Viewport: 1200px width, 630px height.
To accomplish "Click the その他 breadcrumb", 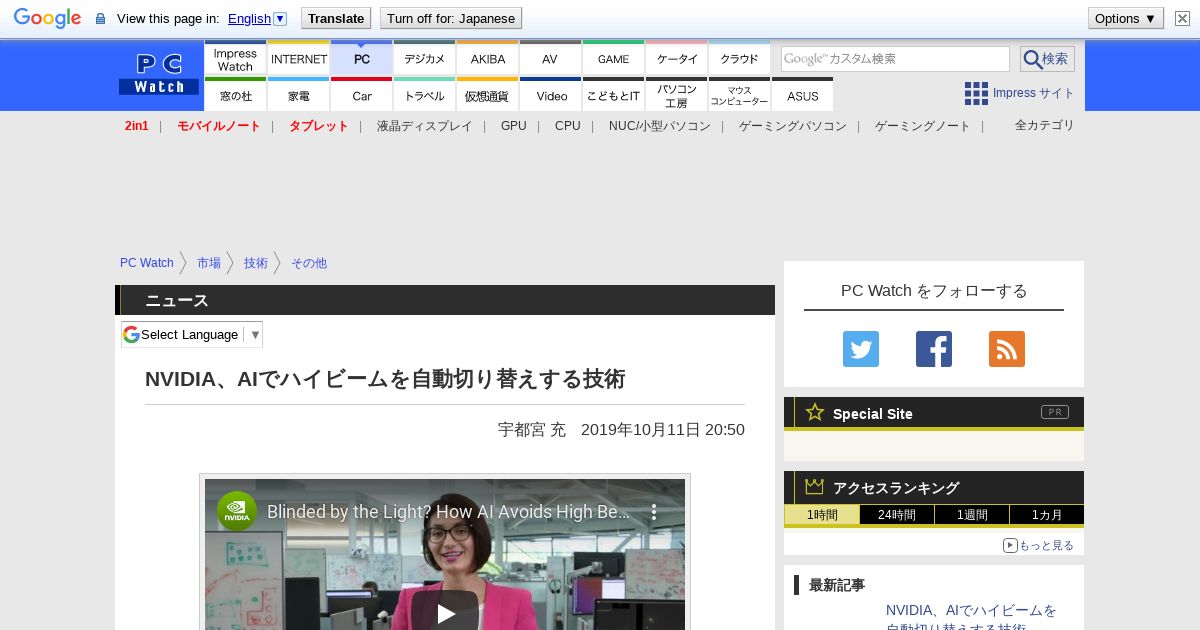I will click(x=309, y=263).
